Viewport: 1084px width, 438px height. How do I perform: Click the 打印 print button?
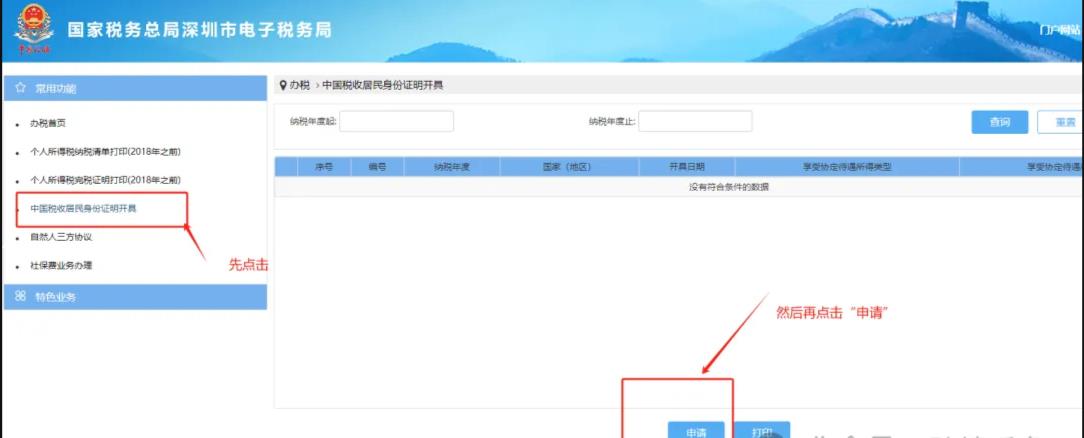(761, 430)
